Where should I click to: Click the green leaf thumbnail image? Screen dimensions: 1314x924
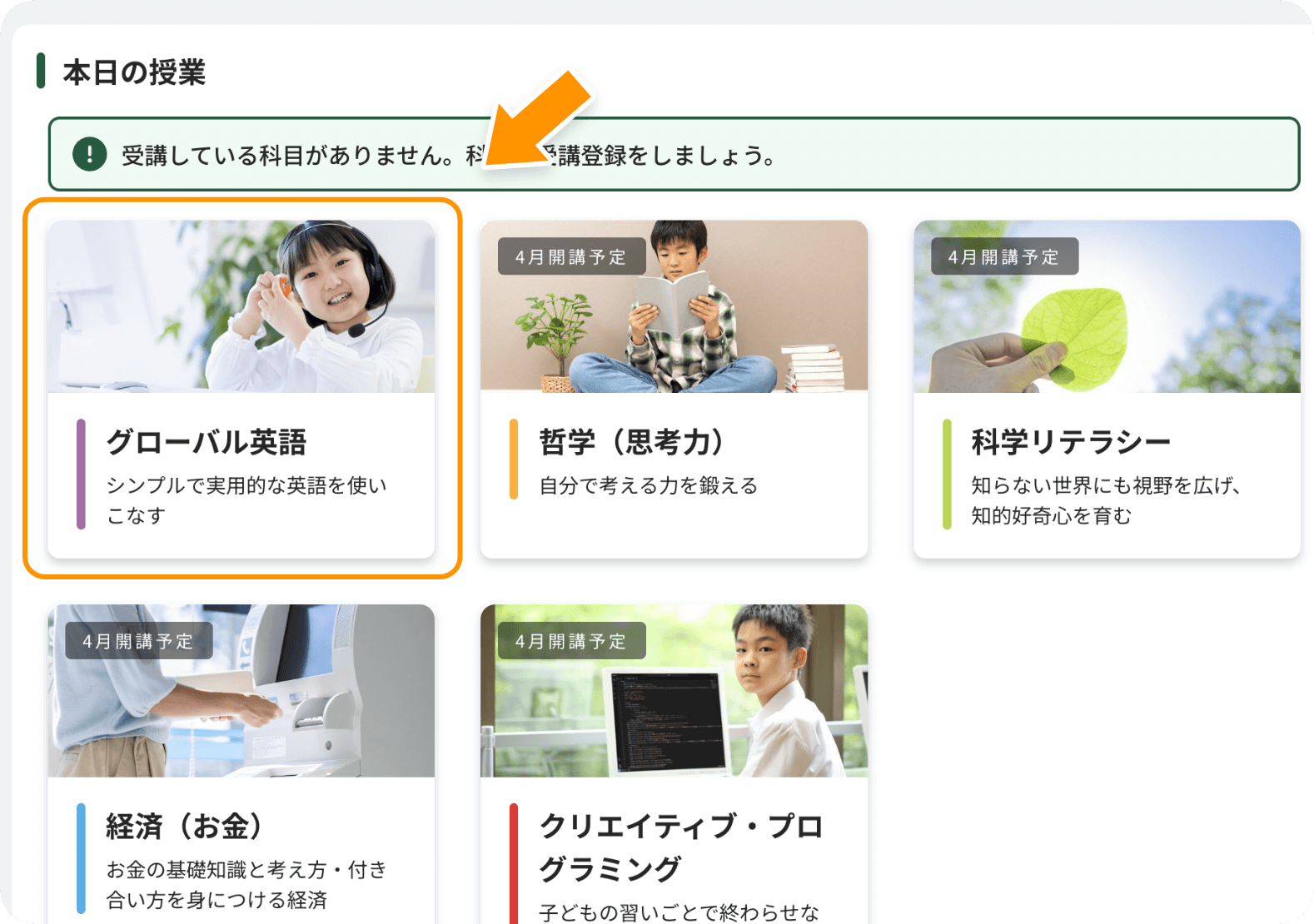tap(1107, 306)
